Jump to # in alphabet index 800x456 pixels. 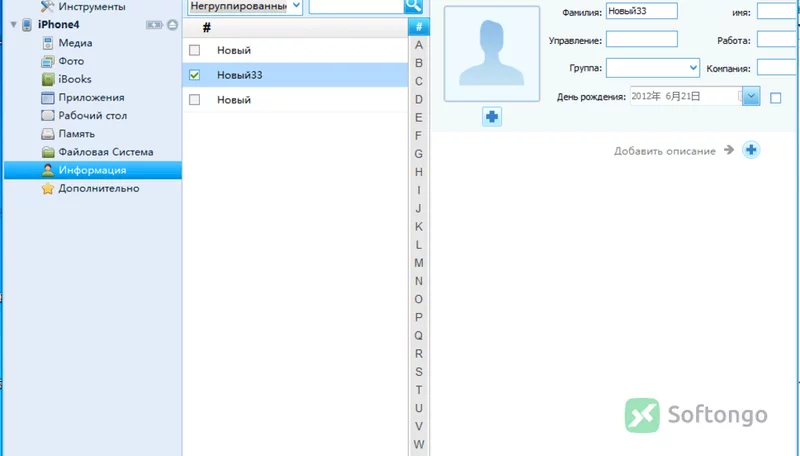coord(419,27)
